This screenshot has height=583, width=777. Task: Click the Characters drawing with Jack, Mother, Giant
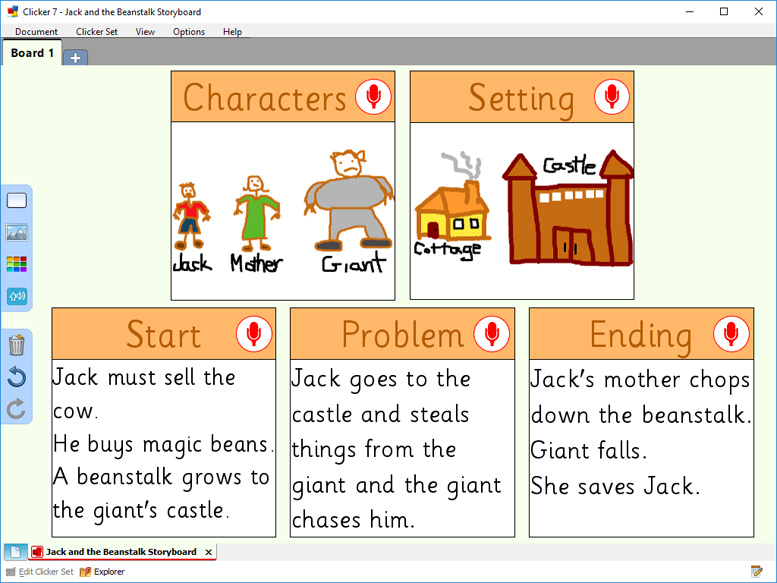(x=283, y=210)
